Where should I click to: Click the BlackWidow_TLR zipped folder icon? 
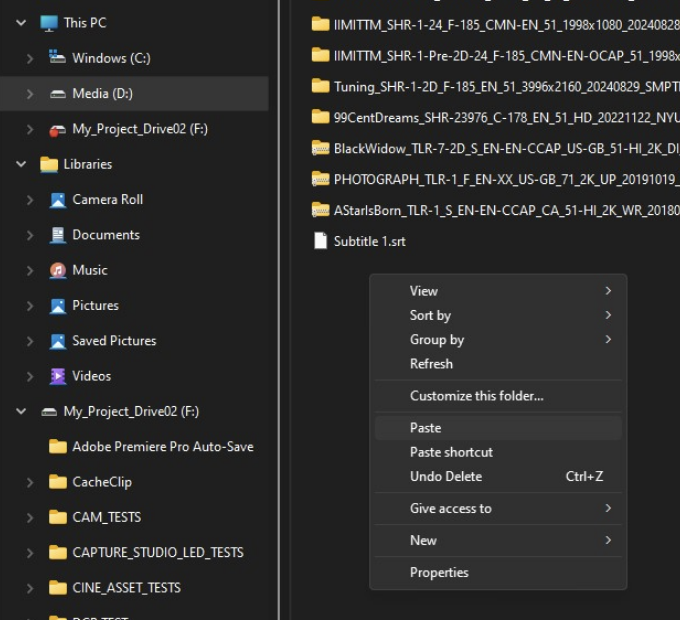point(320,148)
